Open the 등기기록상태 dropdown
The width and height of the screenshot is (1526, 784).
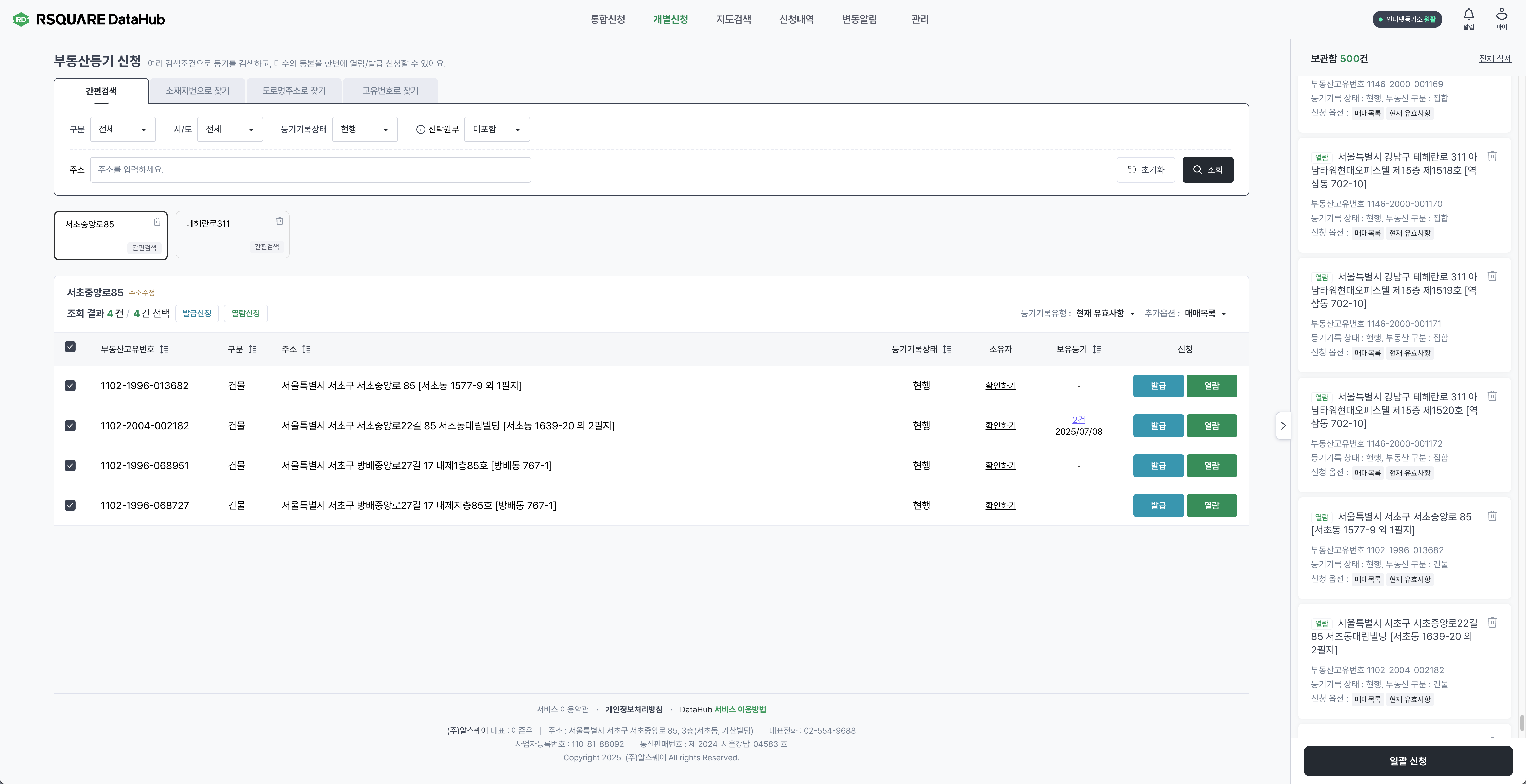pos(364,130)
